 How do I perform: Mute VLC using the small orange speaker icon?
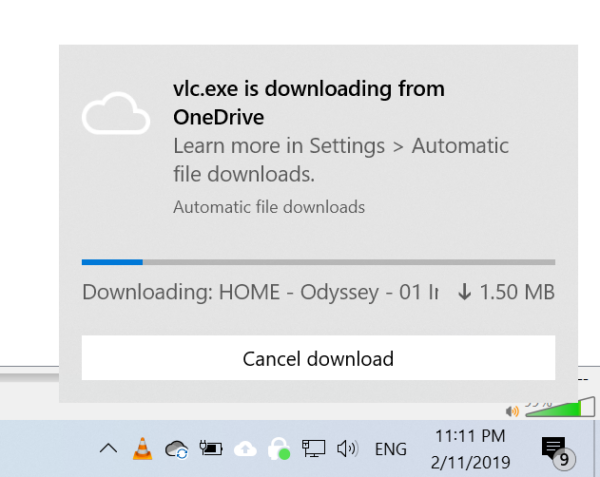click(512, 412)
